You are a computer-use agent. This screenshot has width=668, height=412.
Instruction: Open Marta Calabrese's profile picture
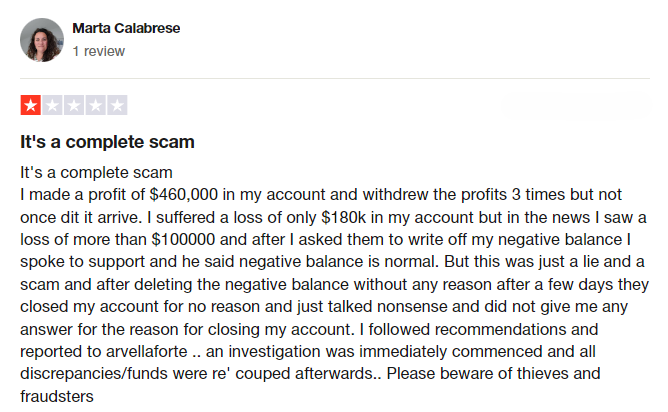pyautogui.click(x=42, y=40)
